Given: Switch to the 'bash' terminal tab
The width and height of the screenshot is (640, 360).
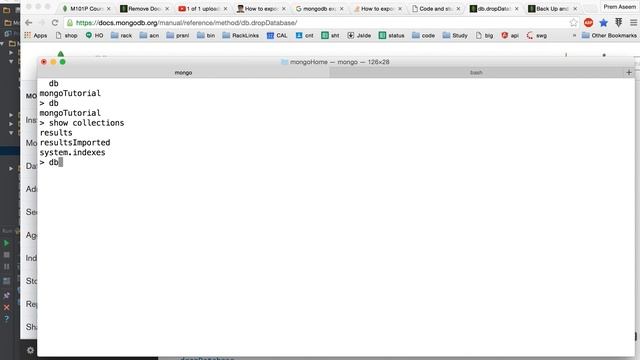Looking at the screenshot, I should pos(476,73).
